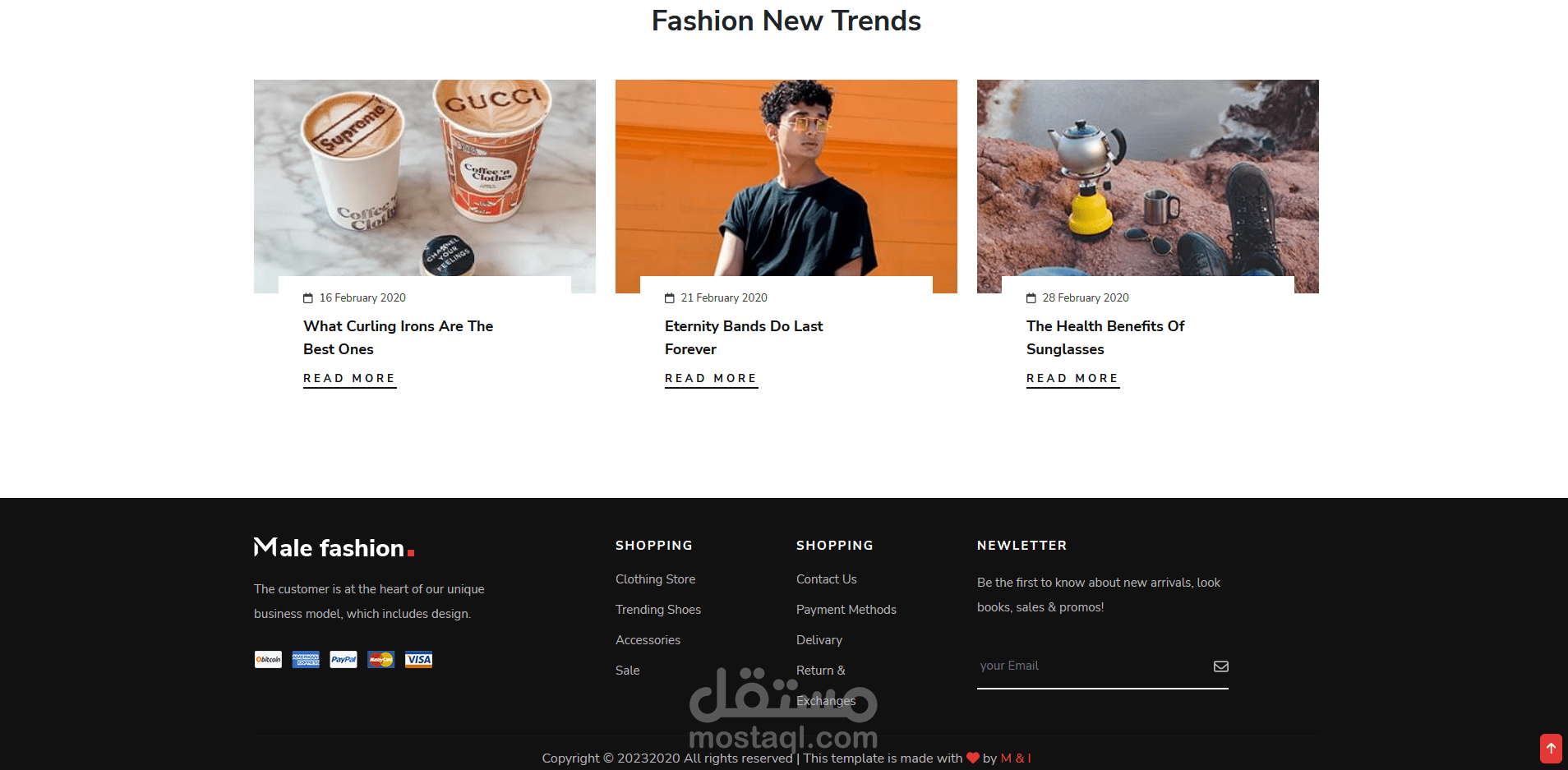Open the coffee cups blog thumbnail
1568x770 pixels.
click(x=425, y=178)
